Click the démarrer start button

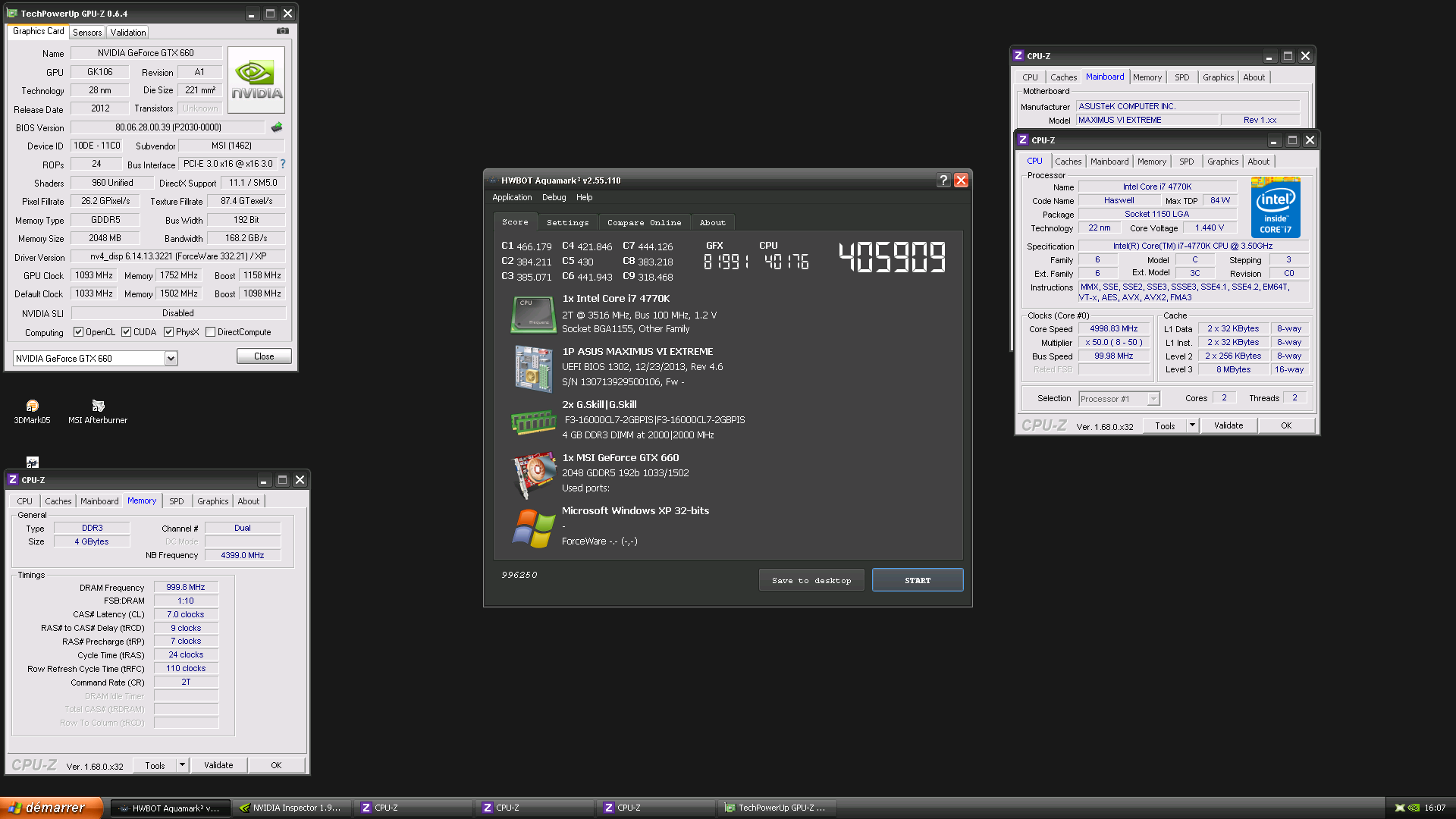point(51,808)
